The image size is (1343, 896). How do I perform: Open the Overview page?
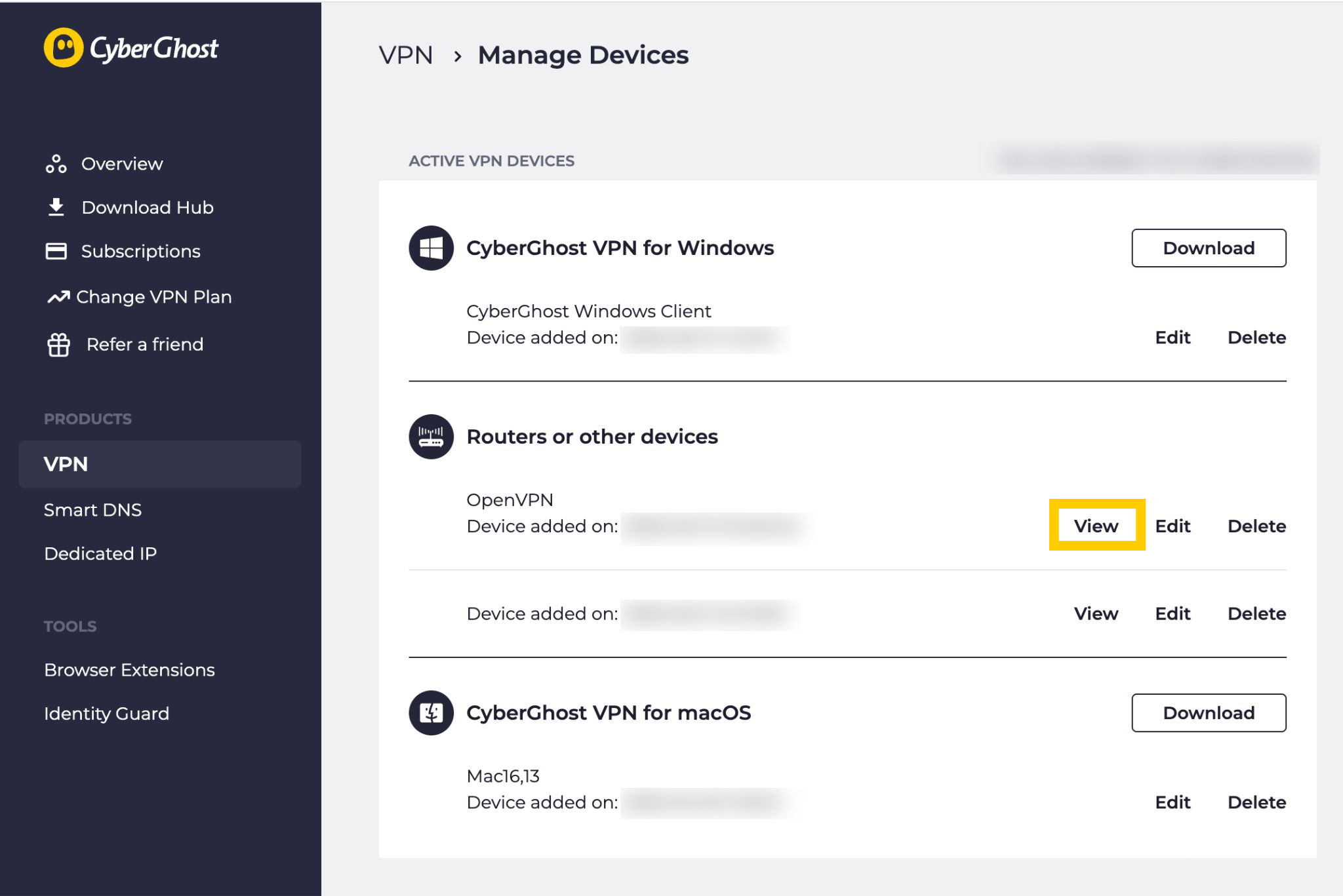point(122,164)
